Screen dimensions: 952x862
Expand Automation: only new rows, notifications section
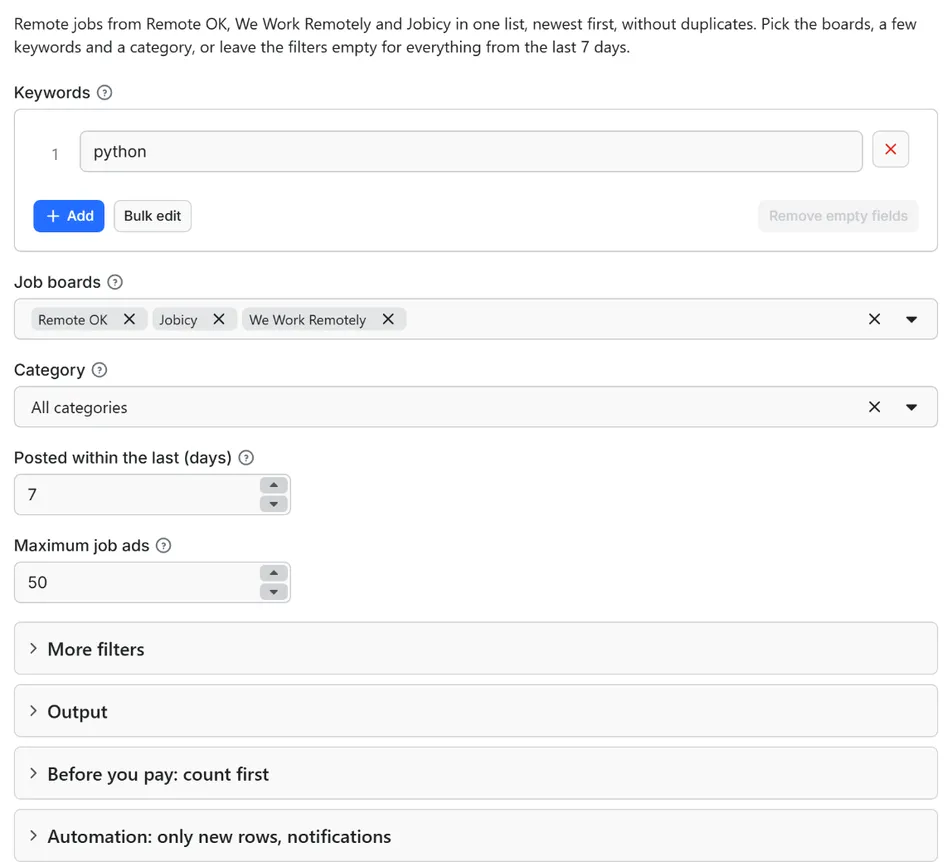point(475,836)
